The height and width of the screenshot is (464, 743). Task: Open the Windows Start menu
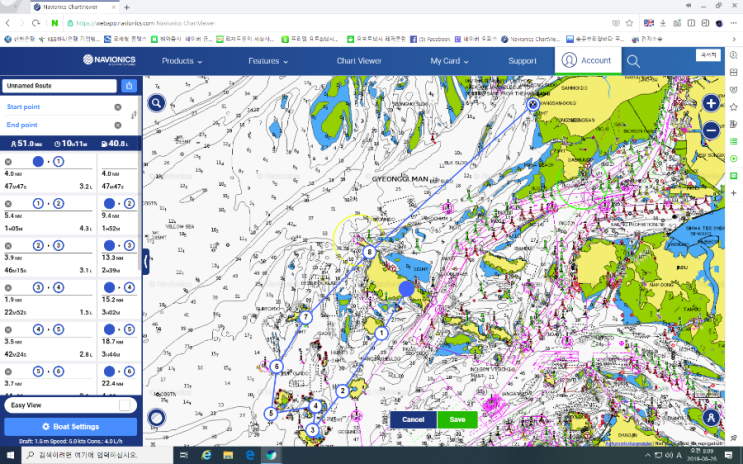tap(9, 455)
